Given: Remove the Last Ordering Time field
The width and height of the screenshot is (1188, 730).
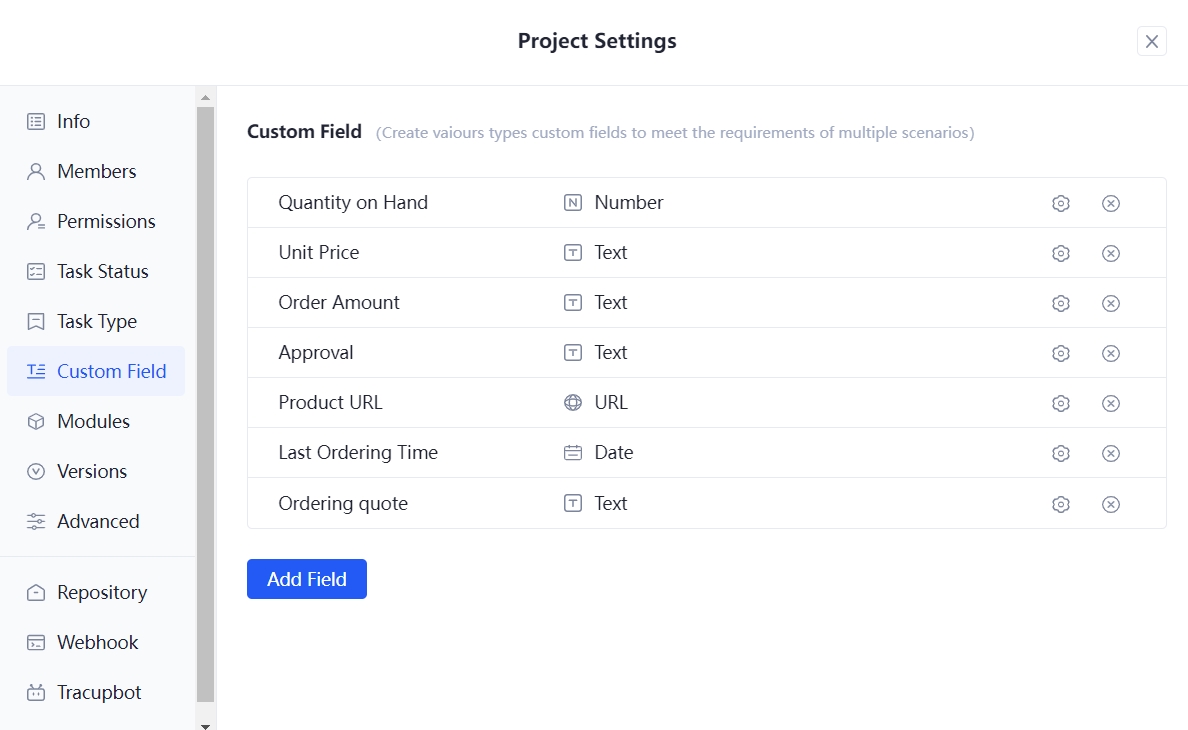Looking at the screenshot, I should [1111, 453].
